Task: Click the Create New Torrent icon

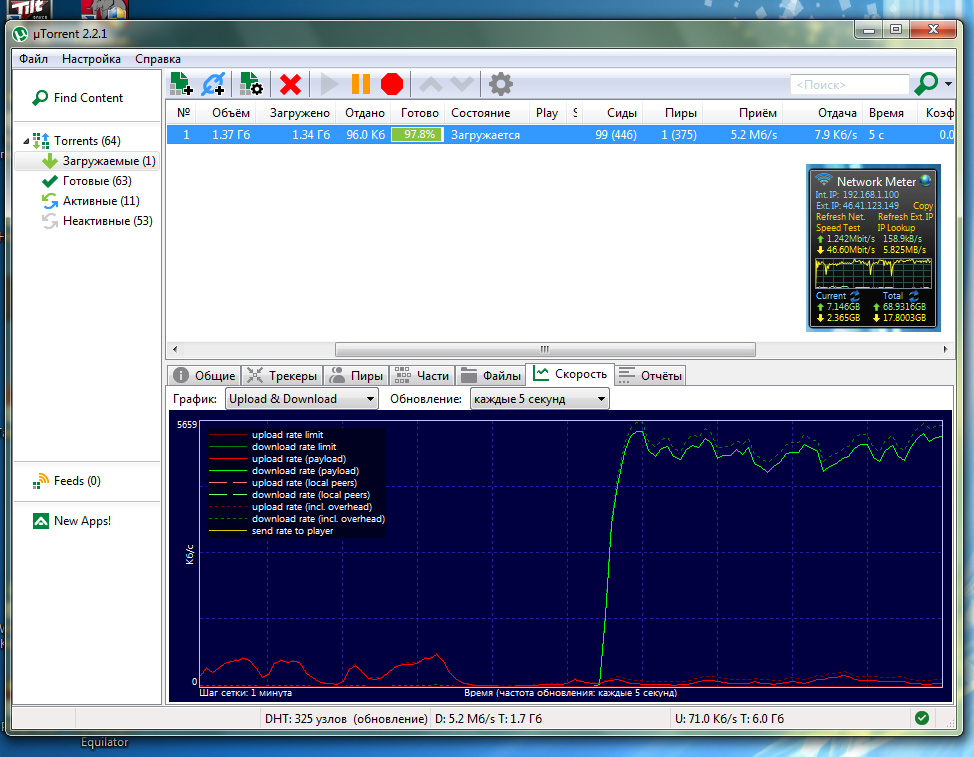Action: coord(251,84)
